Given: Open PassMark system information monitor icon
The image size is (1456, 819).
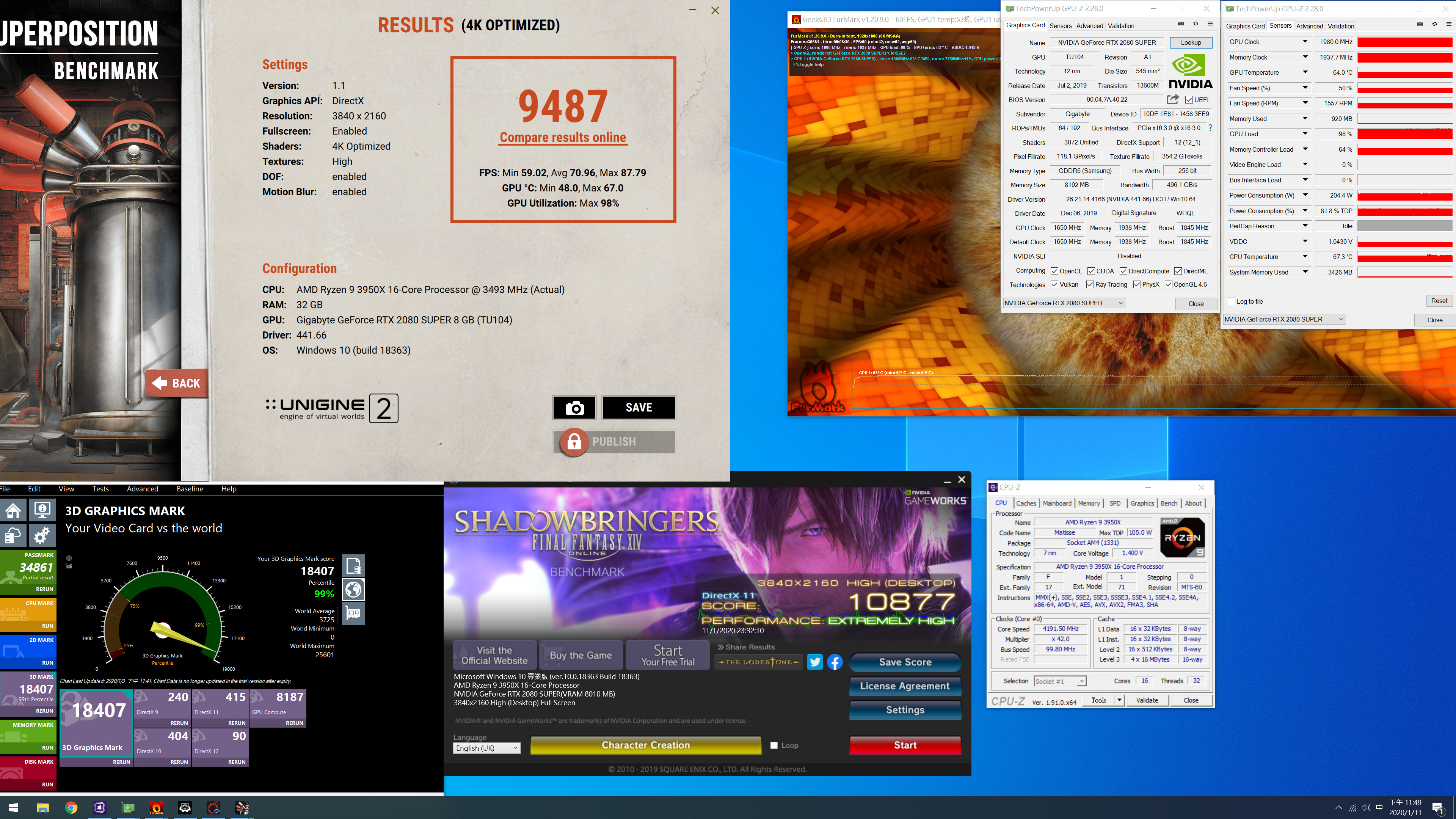Looking at the screenshot, I should pyautogui.click(x=42, y=510).
